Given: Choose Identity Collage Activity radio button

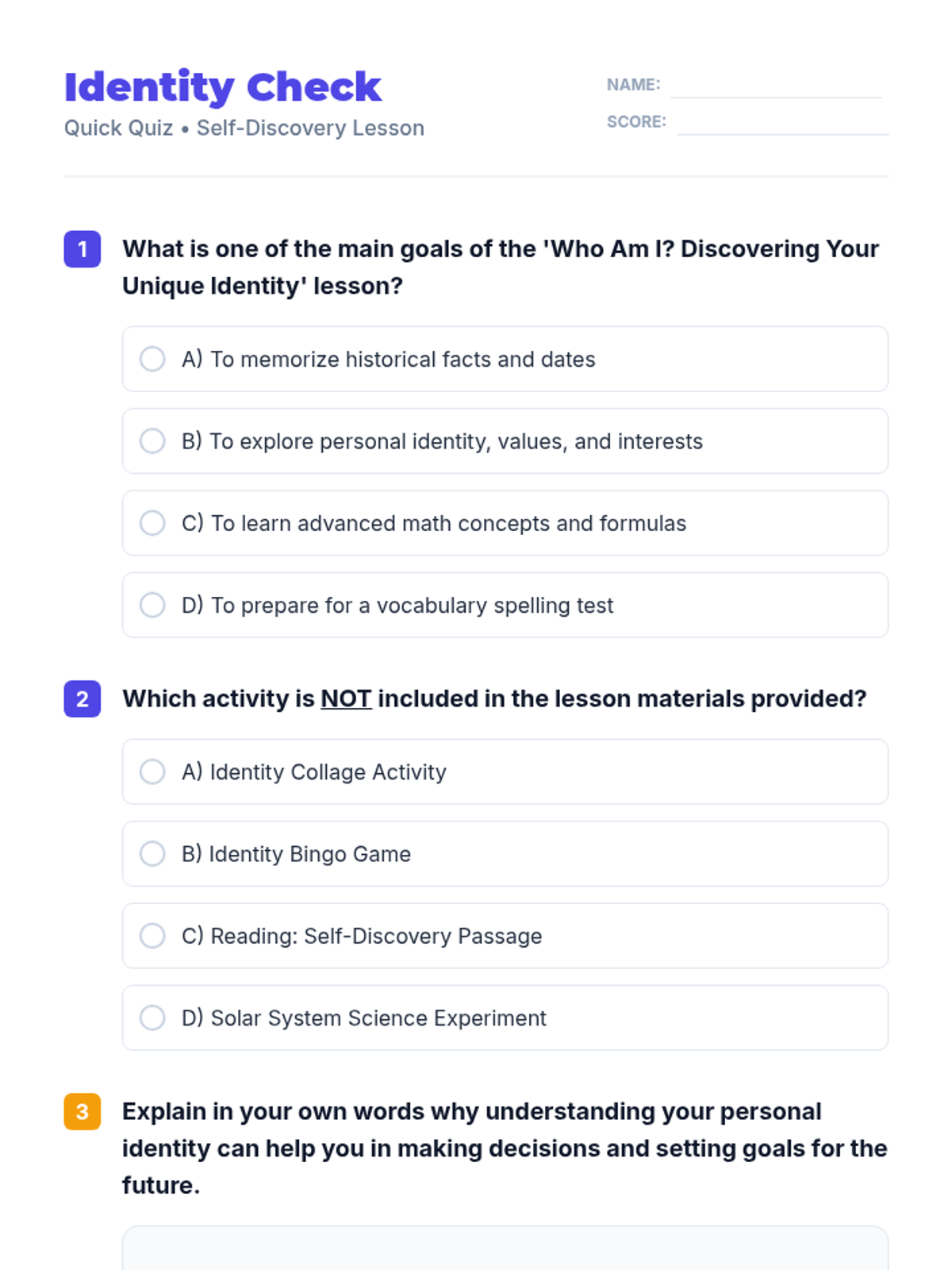Looking at the screenshot, I should click(152, 772).
